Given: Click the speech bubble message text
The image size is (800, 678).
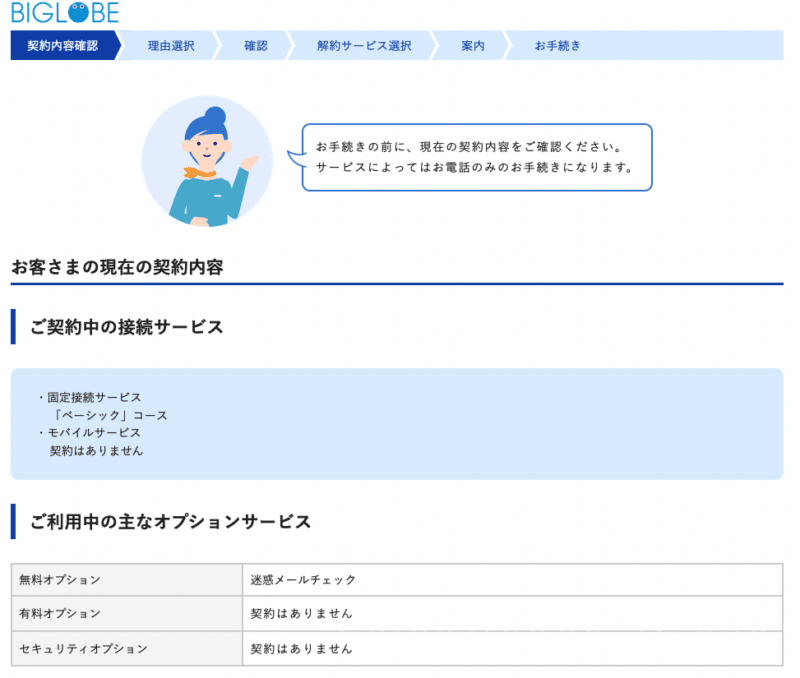Looking at the screenshot, I should click(476, 157).
